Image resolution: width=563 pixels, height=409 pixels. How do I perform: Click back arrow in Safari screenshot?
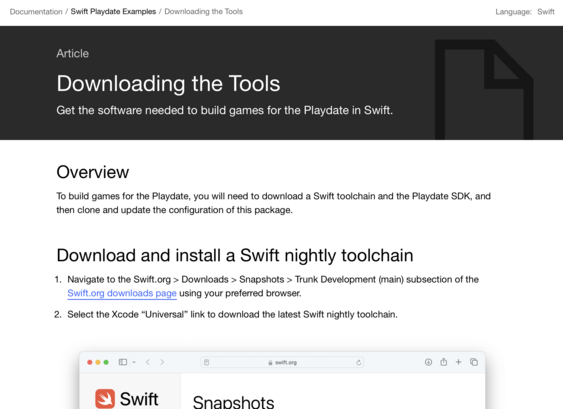coord(148,362)
